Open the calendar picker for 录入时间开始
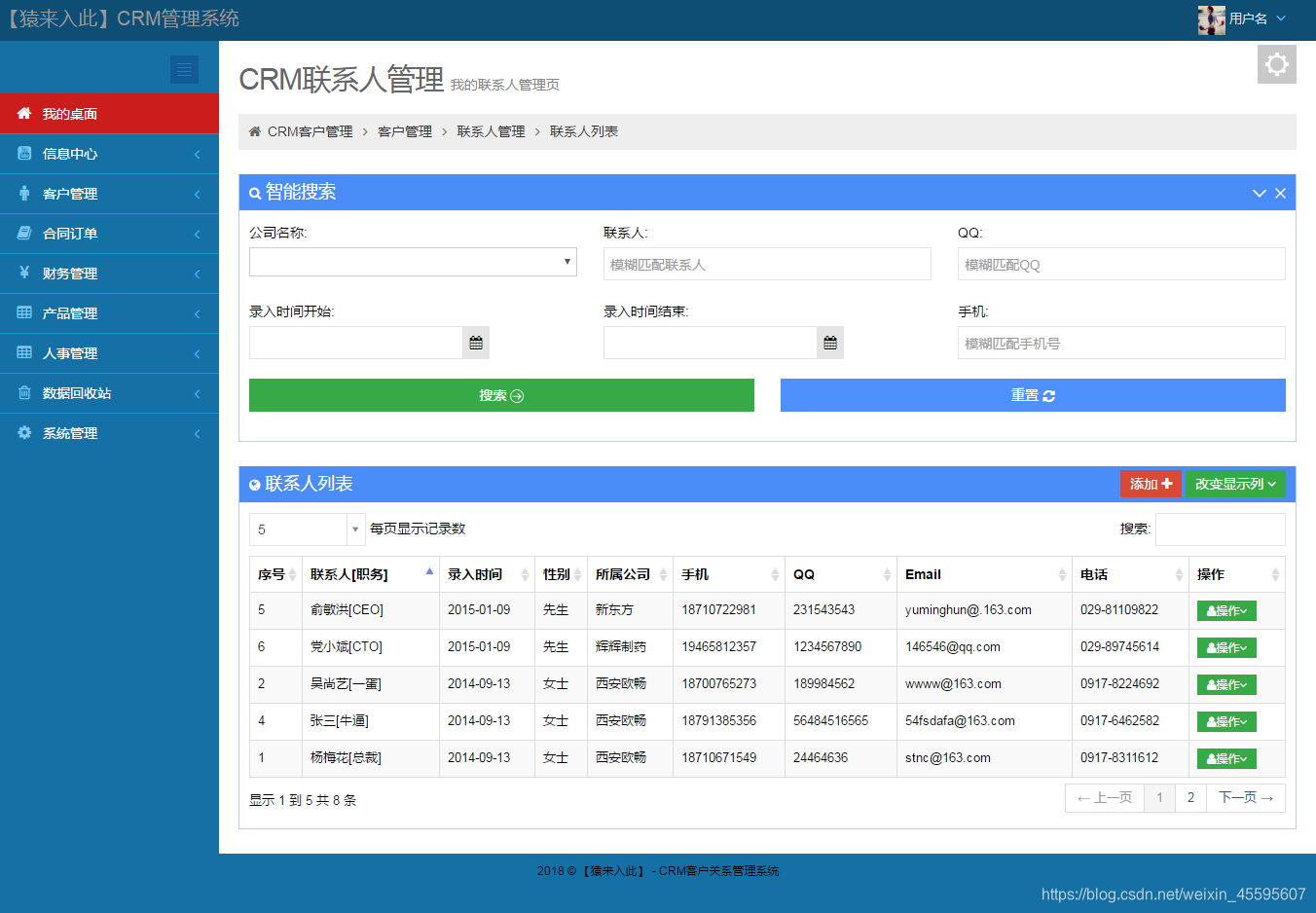Image resolution: width=1316 pixels, height=913 pixels. coord(475,342)
